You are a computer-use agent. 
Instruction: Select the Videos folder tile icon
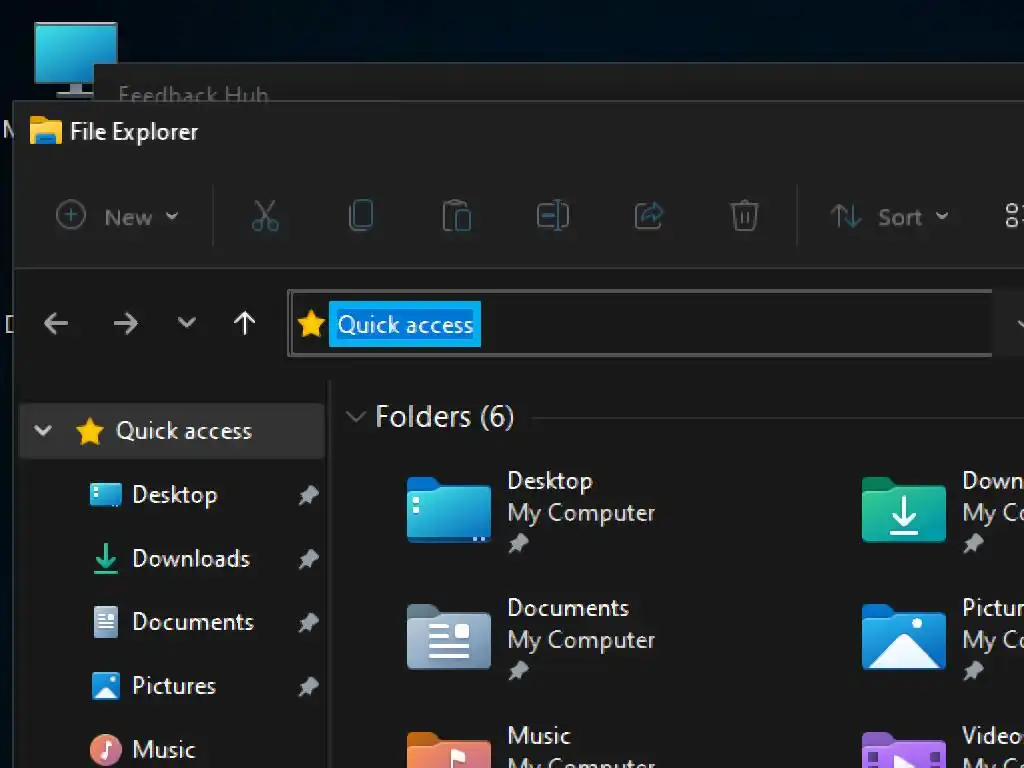click(904, 750)
